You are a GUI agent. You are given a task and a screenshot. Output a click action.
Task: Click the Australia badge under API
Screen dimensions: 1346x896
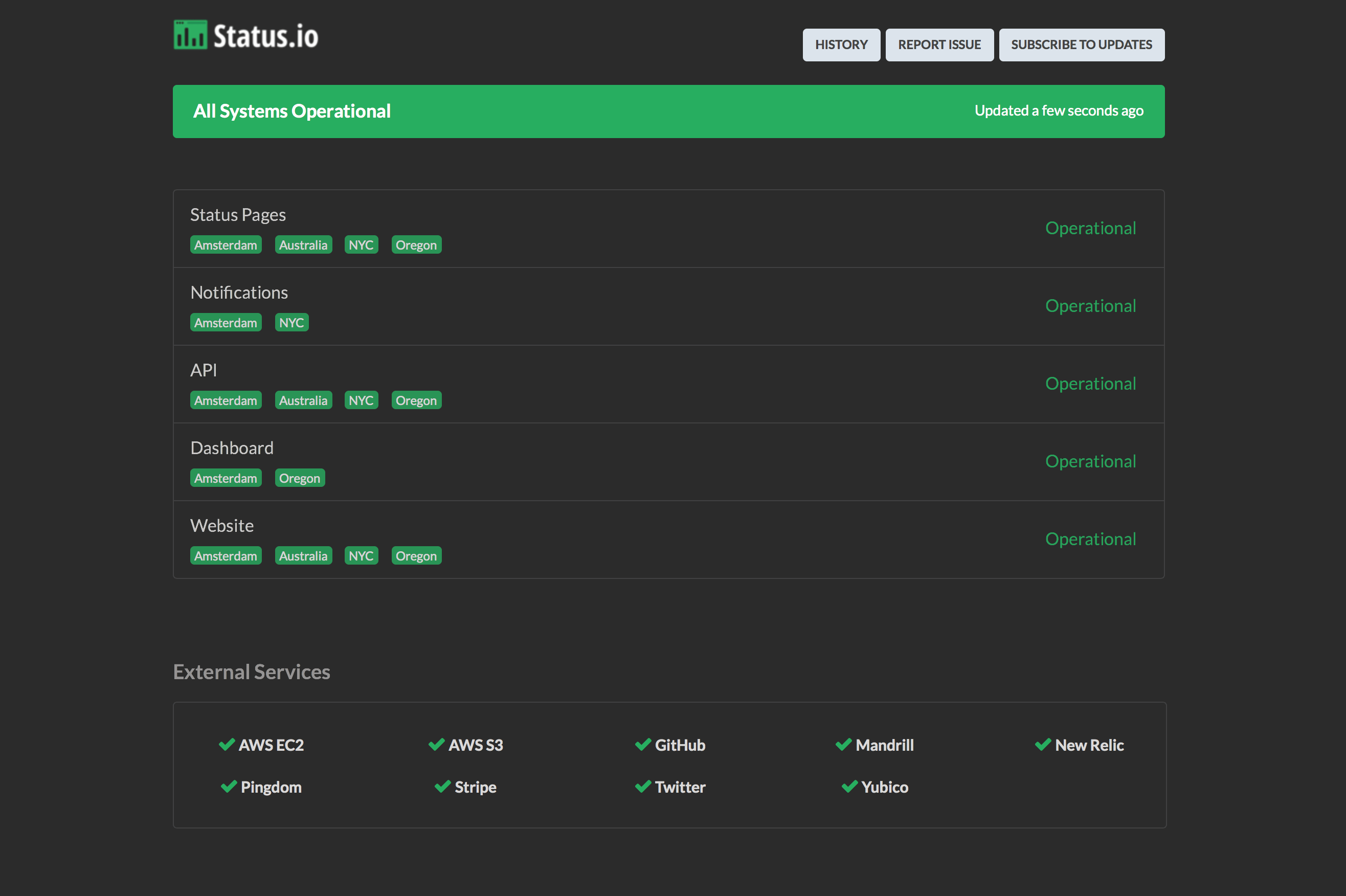303,400
